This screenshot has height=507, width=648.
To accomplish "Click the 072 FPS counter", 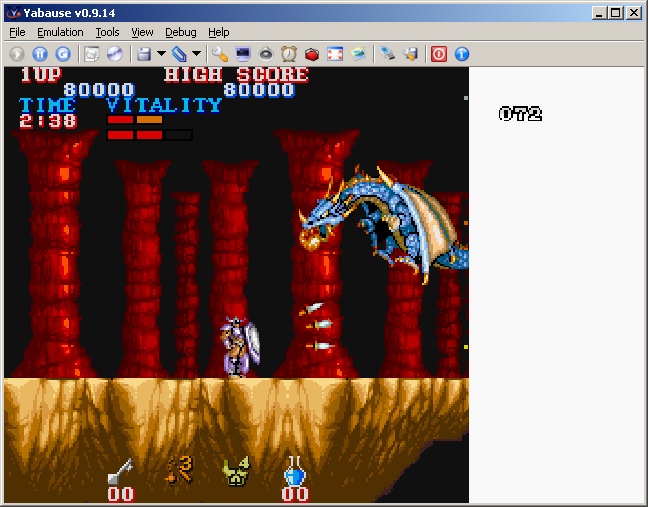I will tap(520, 114).
